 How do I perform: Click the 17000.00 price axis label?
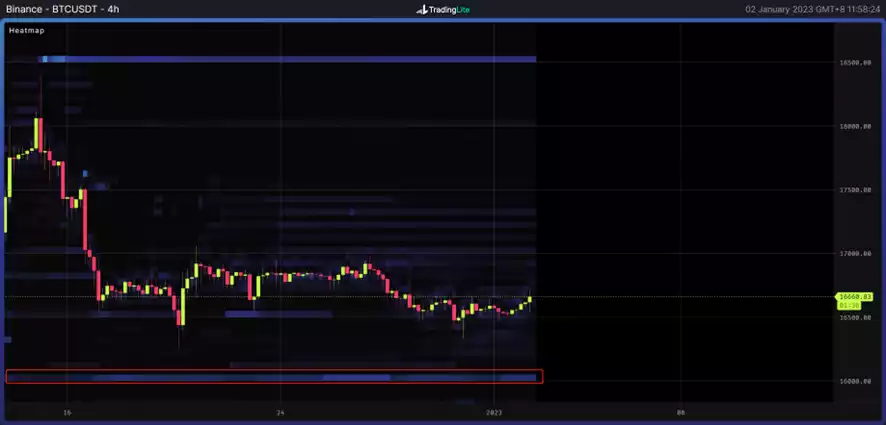click(x=854, y=254)
